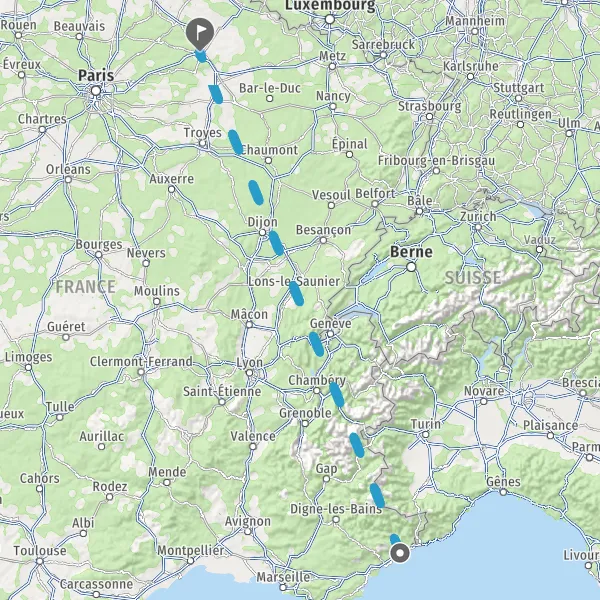Select the Paris city marker
Viewport: 600px width, 600px height.
[x=96, y=91]
